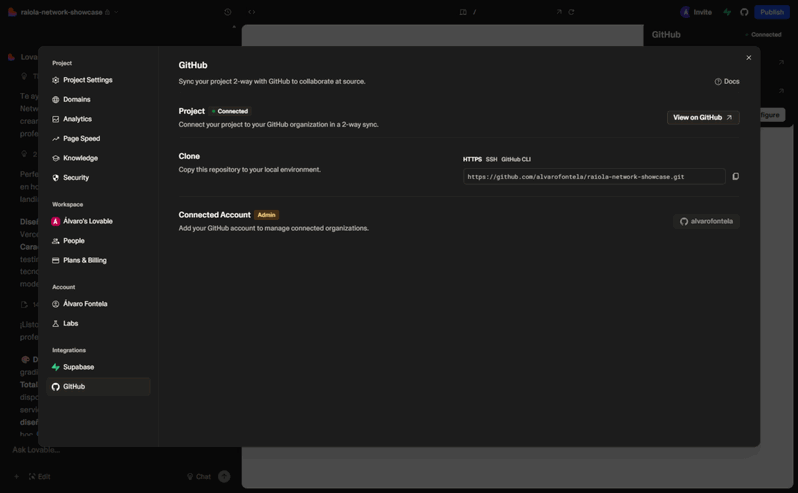This screenshot has height=493, width=798.
Task: Click the Security shield icon
Action: click(x=55, y=178)
